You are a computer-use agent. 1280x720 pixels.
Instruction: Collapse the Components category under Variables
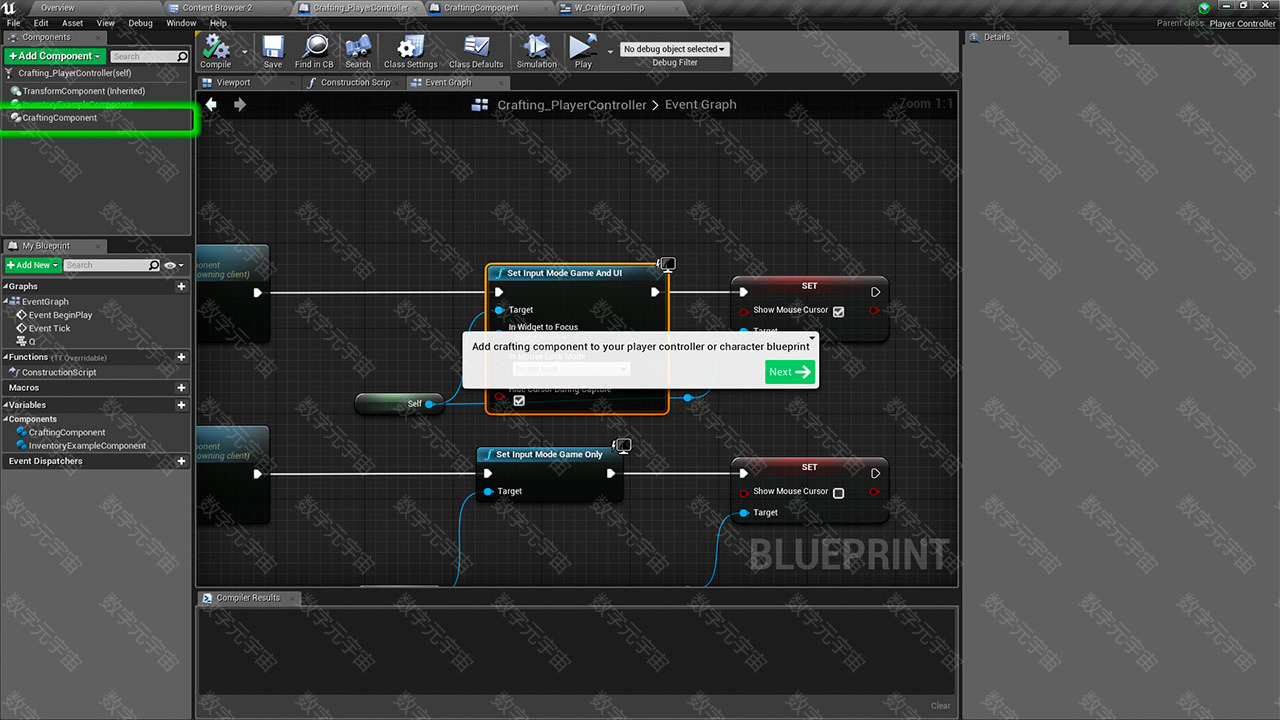tap(5, 419)
